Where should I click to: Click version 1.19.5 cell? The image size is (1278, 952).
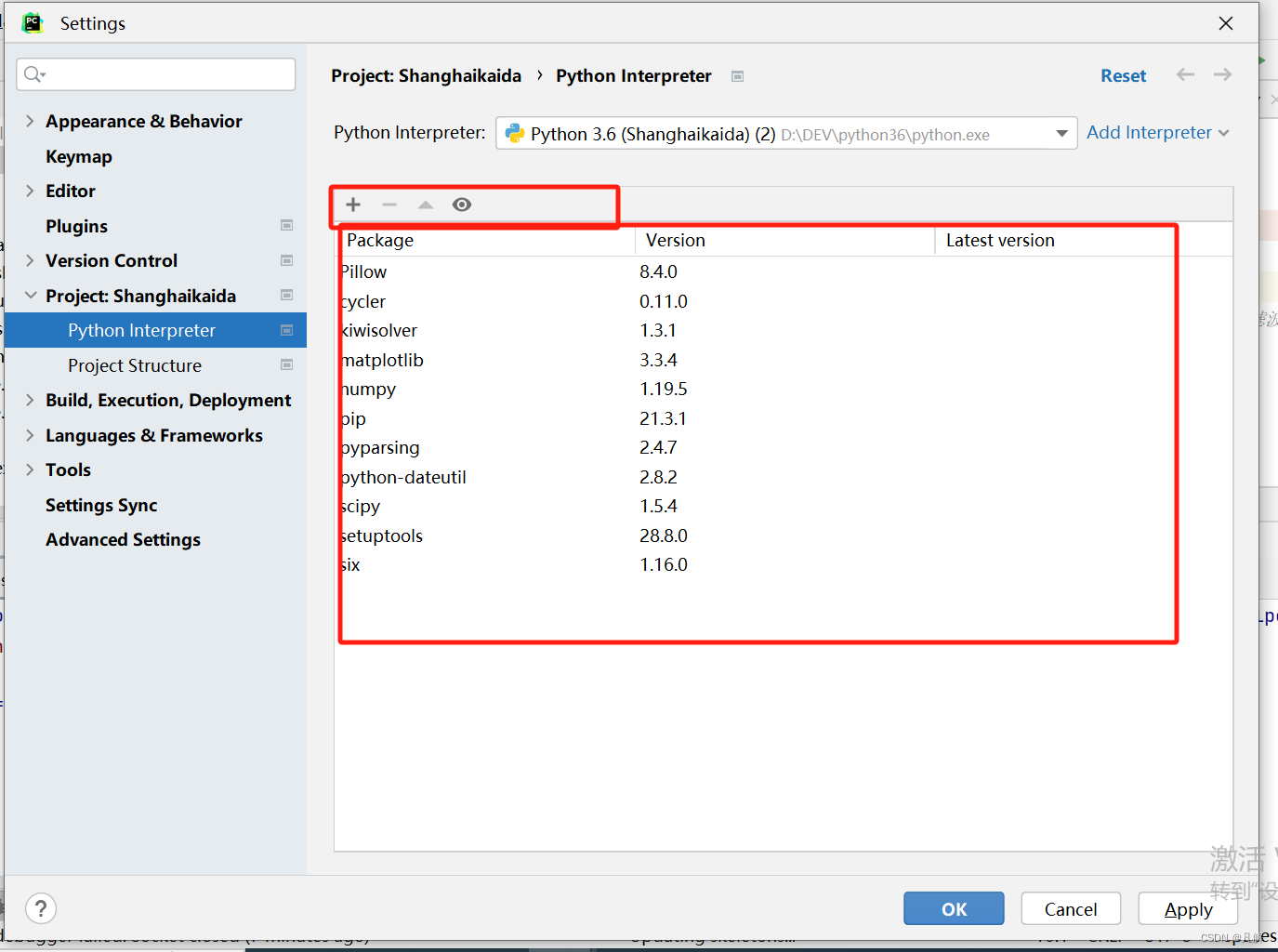(664, 389)
